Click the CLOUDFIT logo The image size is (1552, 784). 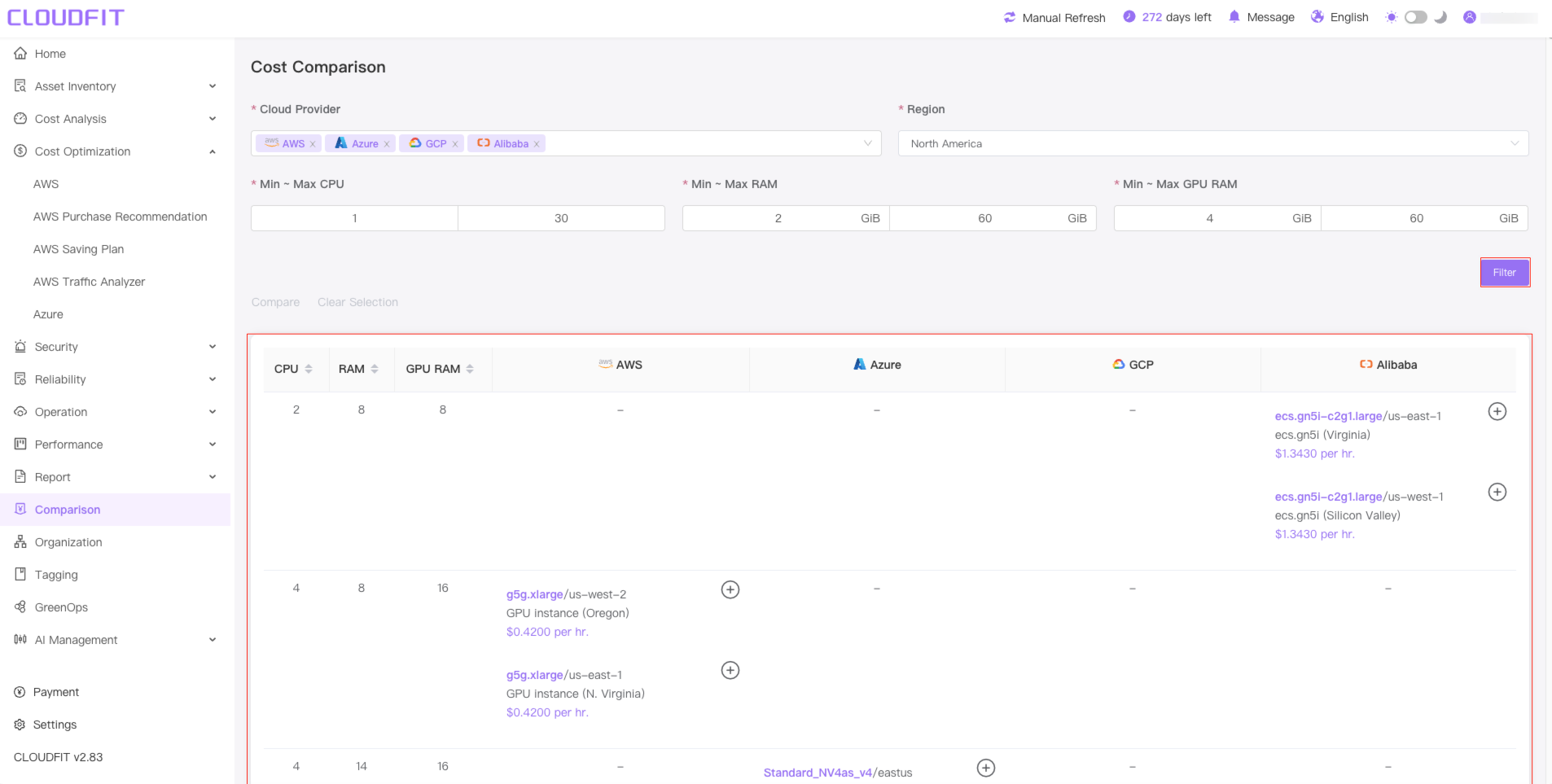[x=66, y=18]
